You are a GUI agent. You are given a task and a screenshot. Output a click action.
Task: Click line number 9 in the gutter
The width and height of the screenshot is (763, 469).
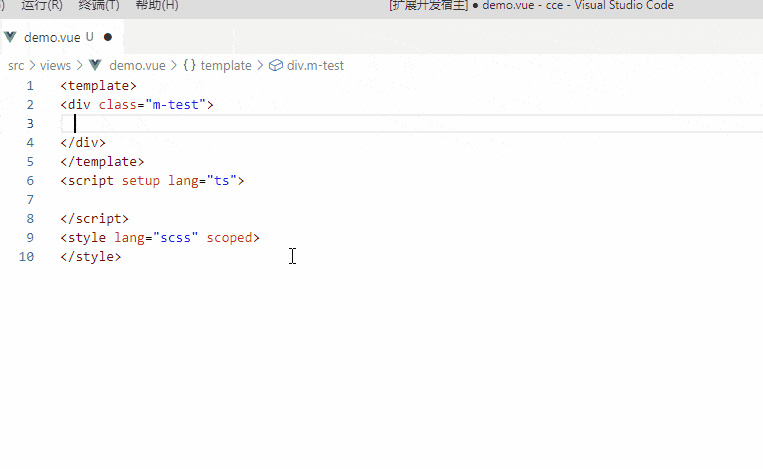[30, 238]
